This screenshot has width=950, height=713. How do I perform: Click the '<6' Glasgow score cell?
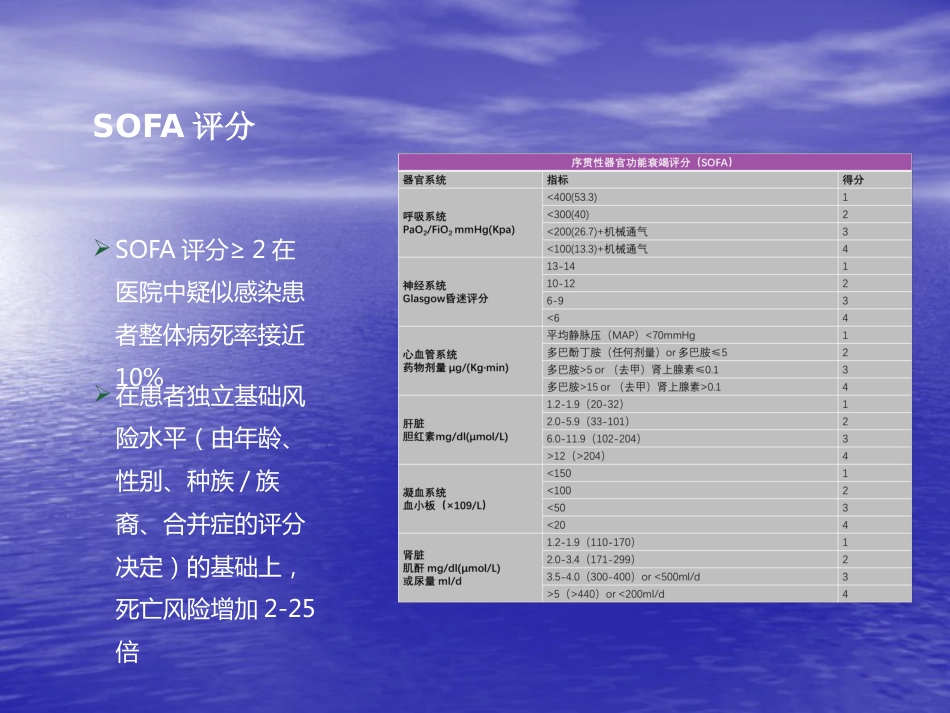689,318
